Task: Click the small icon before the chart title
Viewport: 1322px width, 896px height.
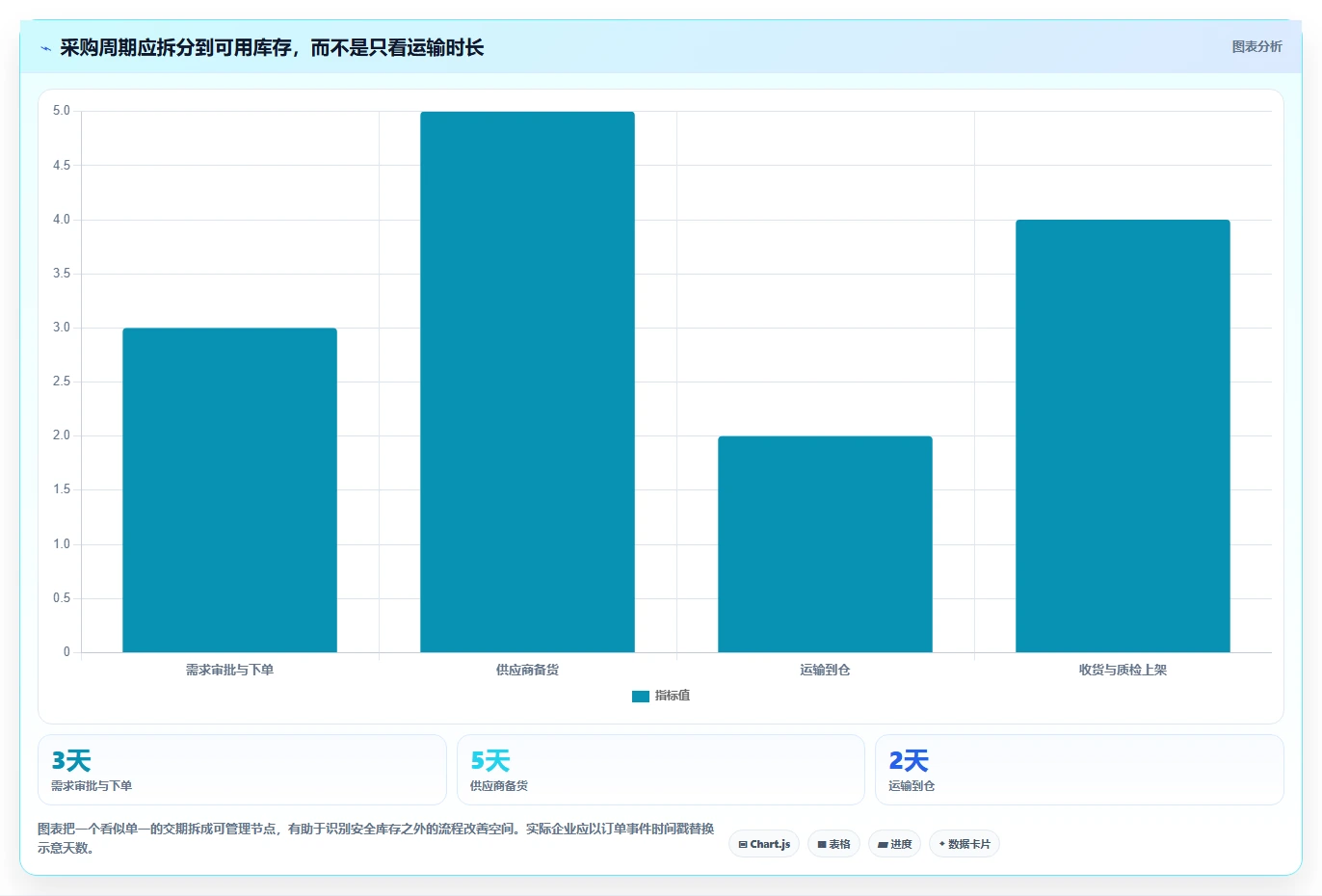Action: tap(45, 48)
